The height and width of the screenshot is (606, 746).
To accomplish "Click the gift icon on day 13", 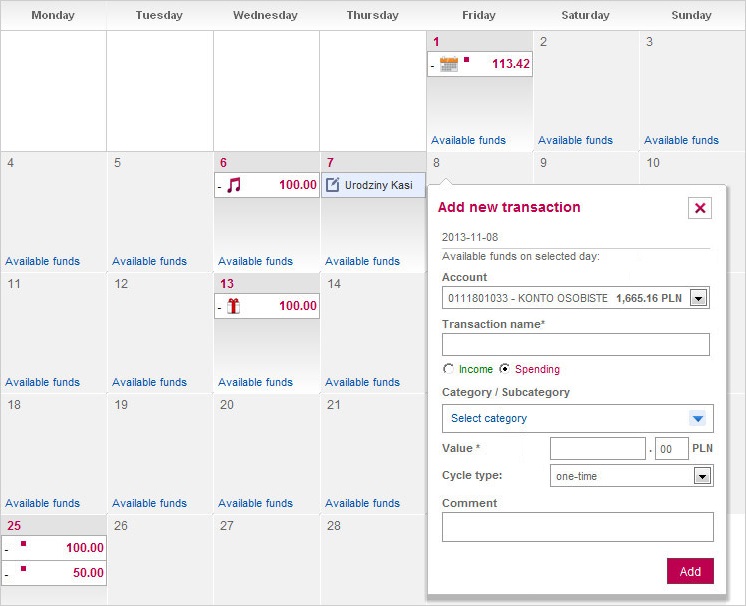I will (234, 306).
